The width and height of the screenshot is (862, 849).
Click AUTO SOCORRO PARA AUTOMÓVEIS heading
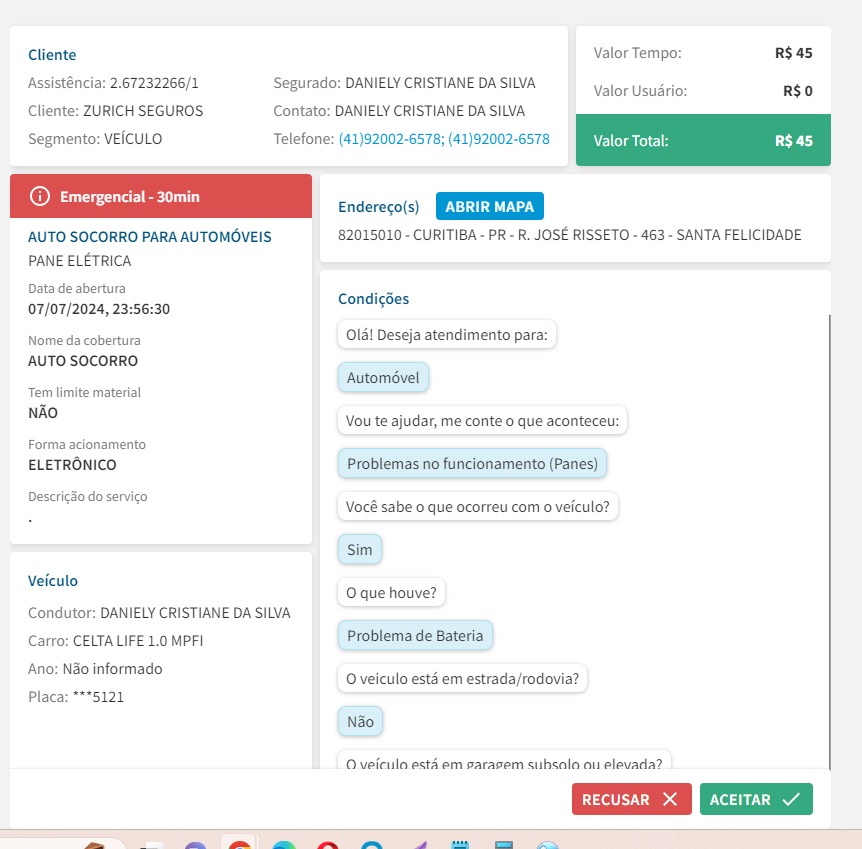coord(150,236)
